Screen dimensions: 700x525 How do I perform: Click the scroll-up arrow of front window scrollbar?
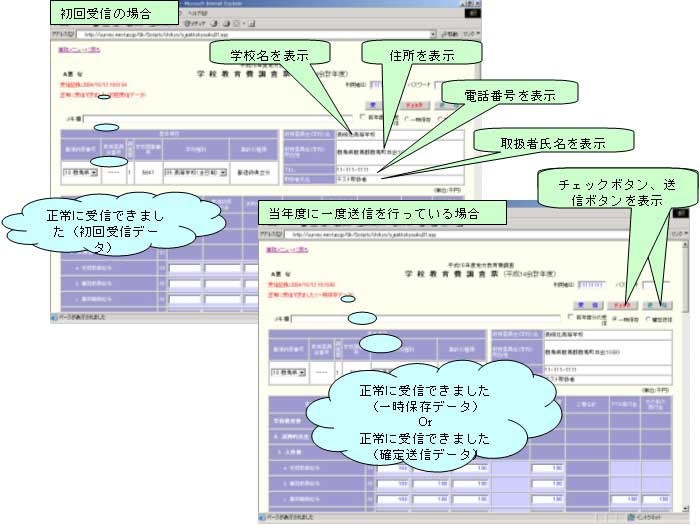click(x=685, y=246)
